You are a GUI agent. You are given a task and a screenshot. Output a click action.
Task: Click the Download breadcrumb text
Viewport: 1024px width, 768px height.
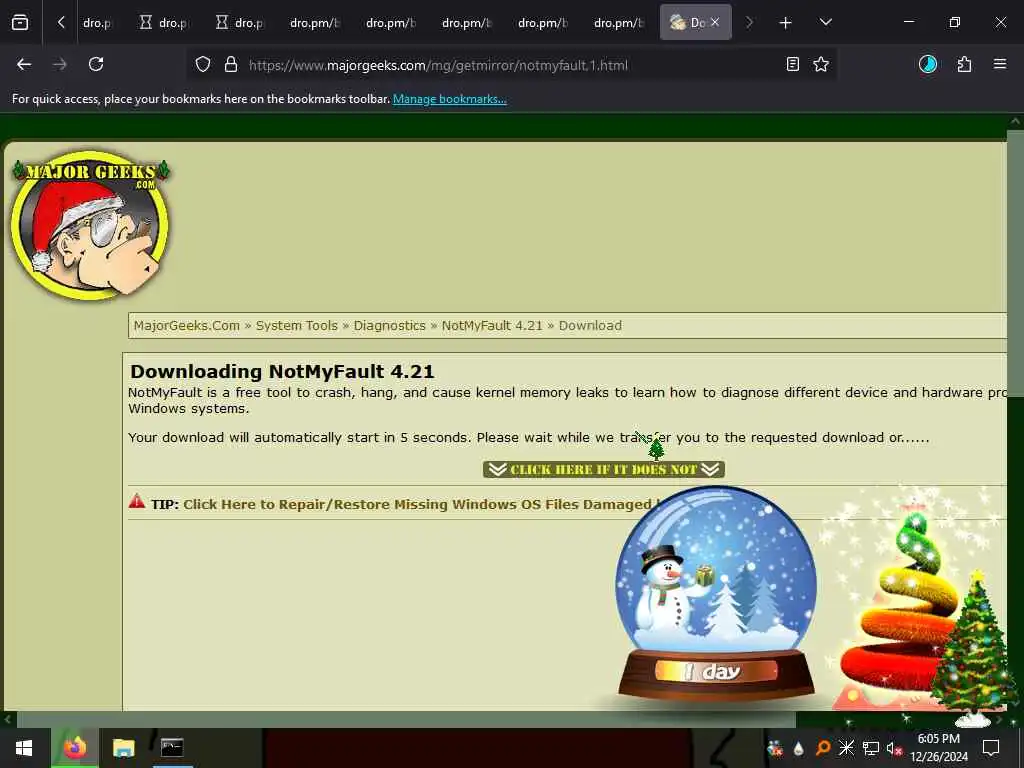click(x=590, y=325)
